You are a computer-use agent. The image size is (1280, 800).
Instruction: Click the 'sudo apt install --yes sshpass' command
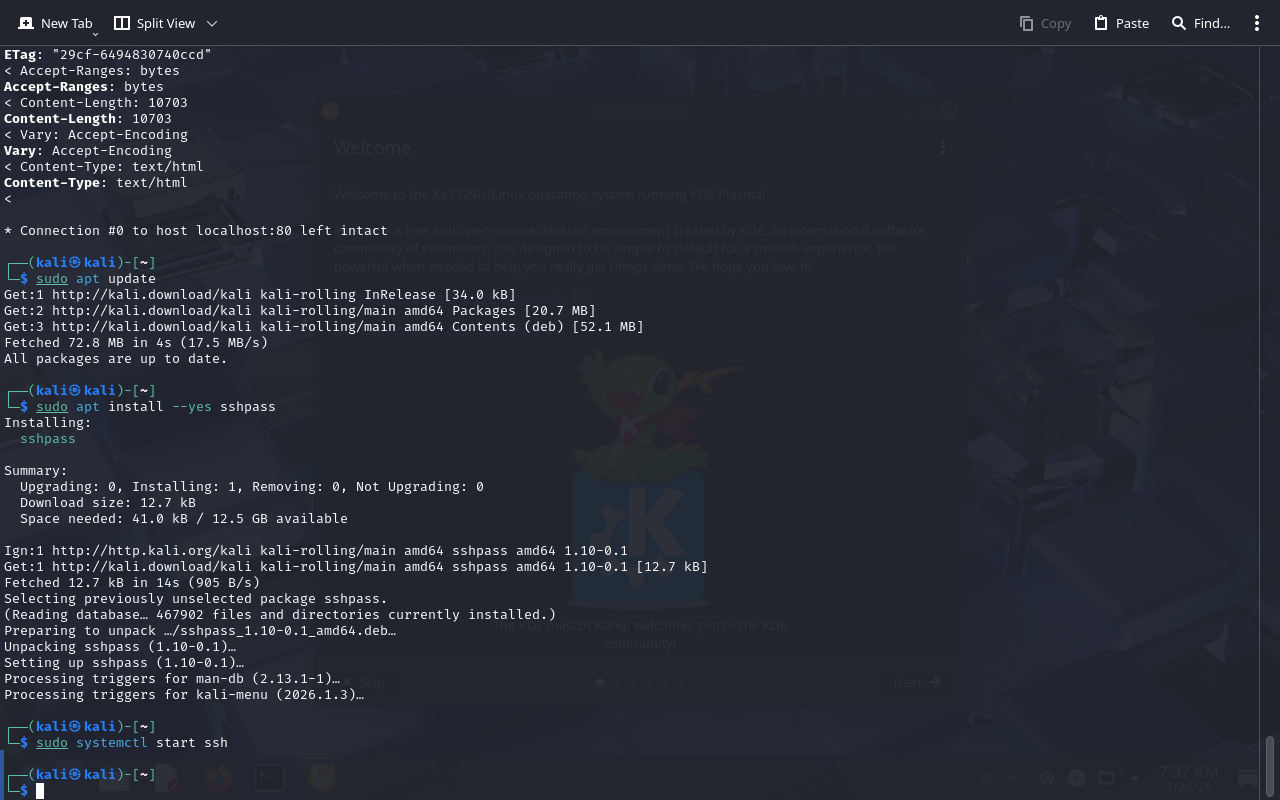point(155,407)
